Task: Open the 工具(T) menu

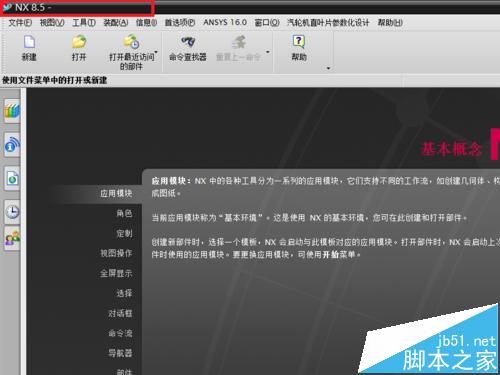Action: 84,23
